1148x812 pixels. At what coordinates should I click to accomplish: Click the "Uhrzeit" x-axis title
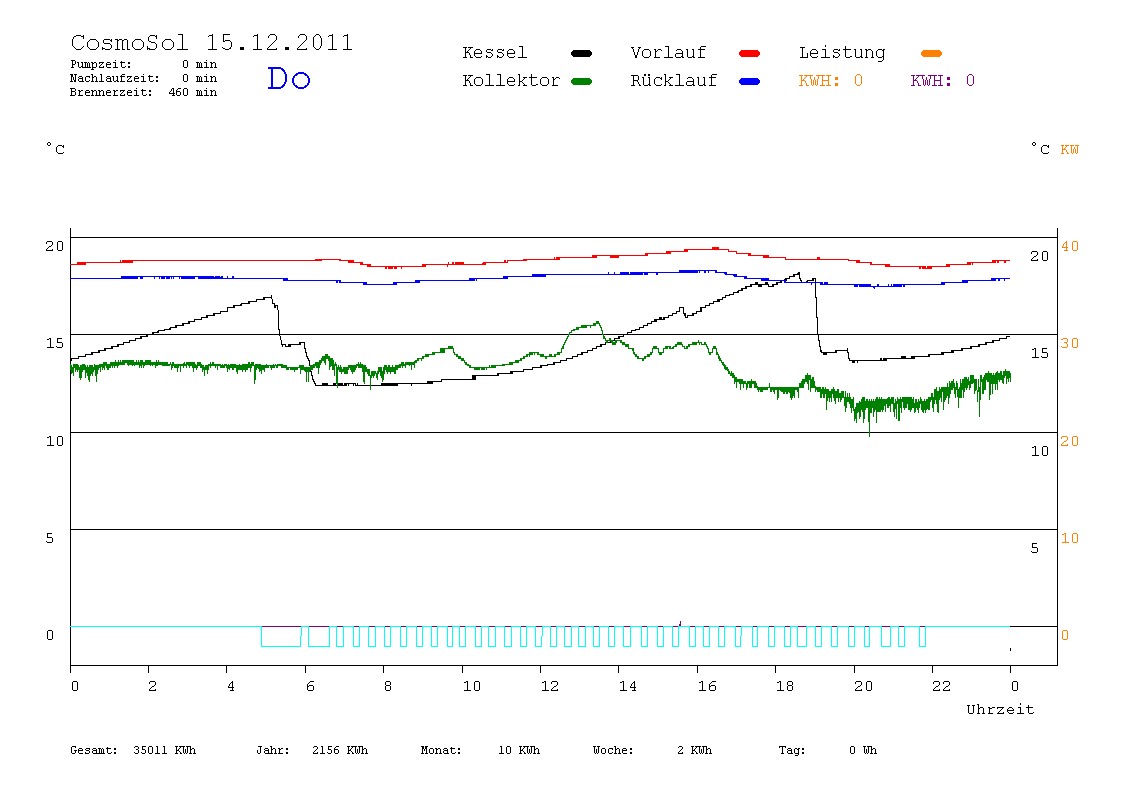[1000, 709]
